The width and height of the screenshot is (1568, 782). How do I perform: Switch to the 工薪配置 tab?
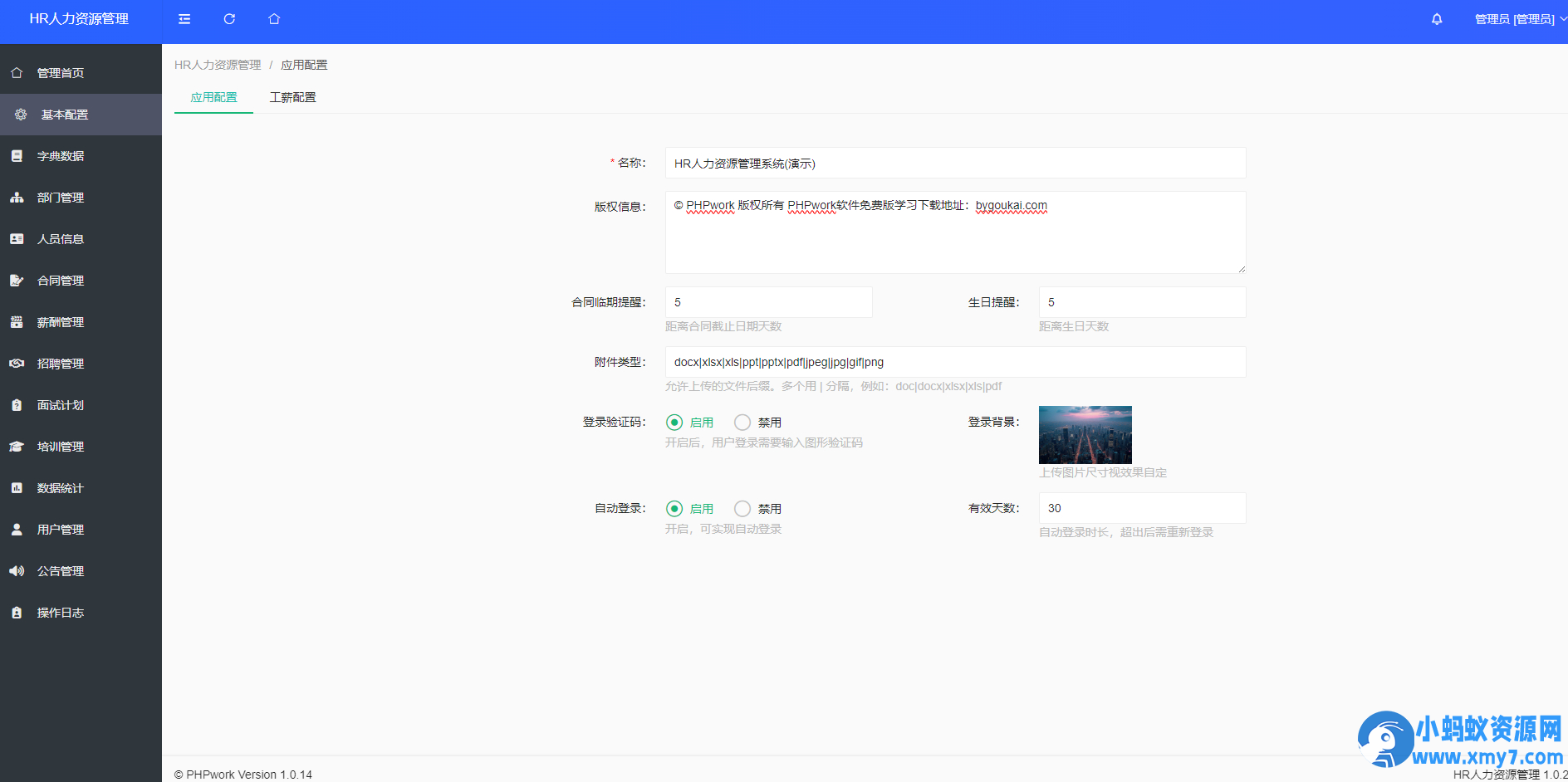[292, 97]
